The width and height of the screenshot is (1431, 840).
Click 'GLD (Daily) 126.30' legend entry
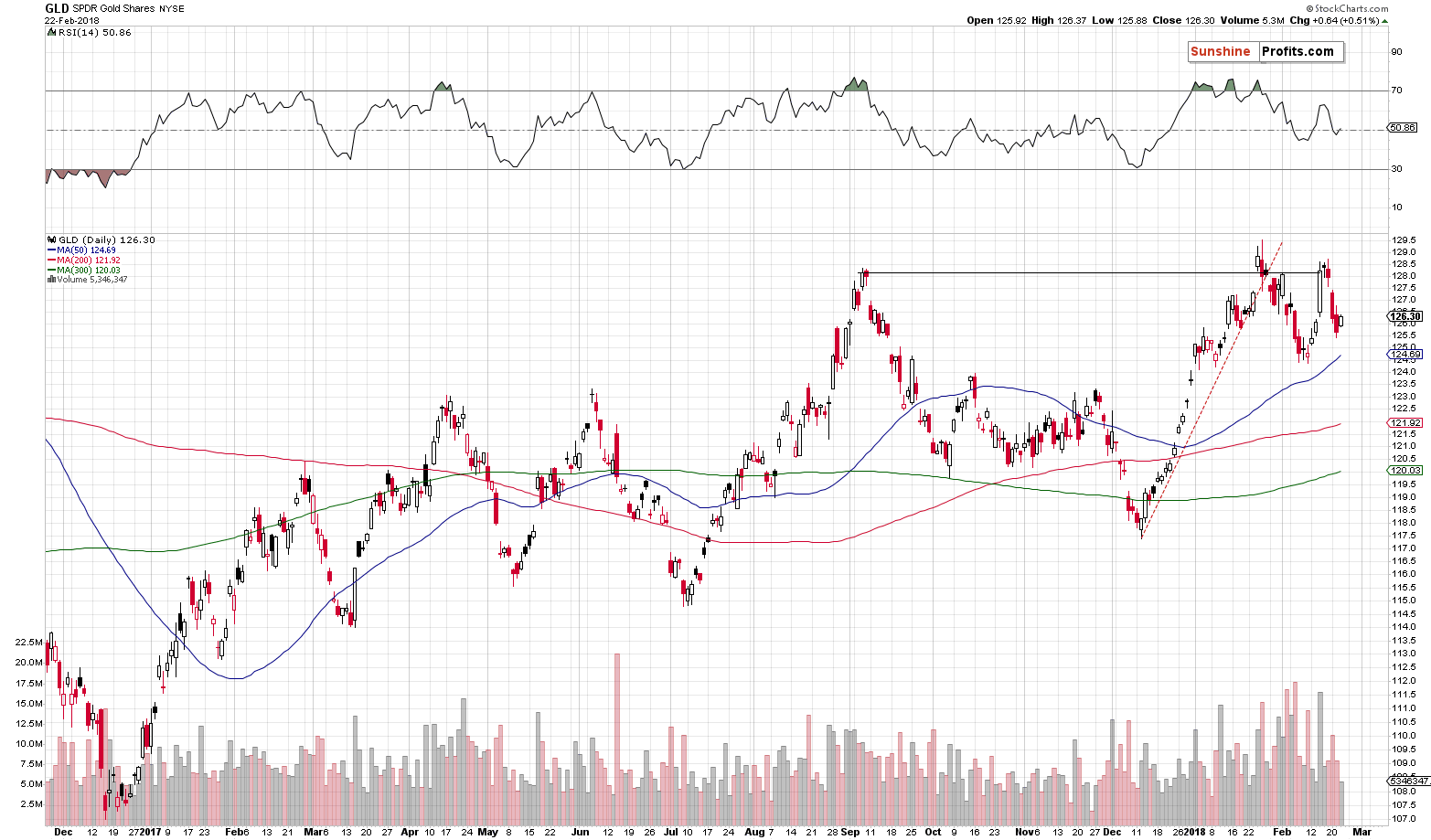(106, 240)
